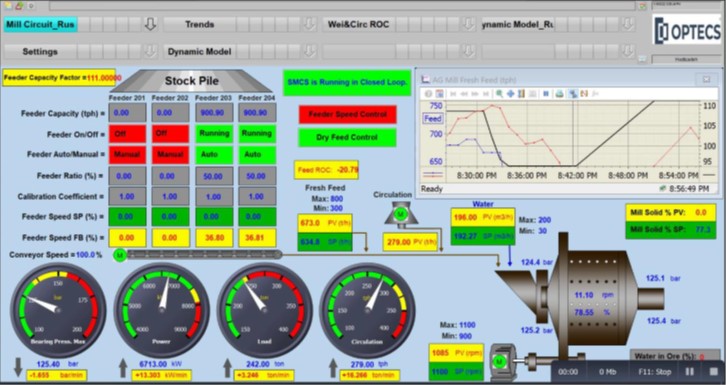The width and height of the screenshot is (726, 385).
Task: Toggle Feeder 204 Running status button
Action: coord(257,133)
